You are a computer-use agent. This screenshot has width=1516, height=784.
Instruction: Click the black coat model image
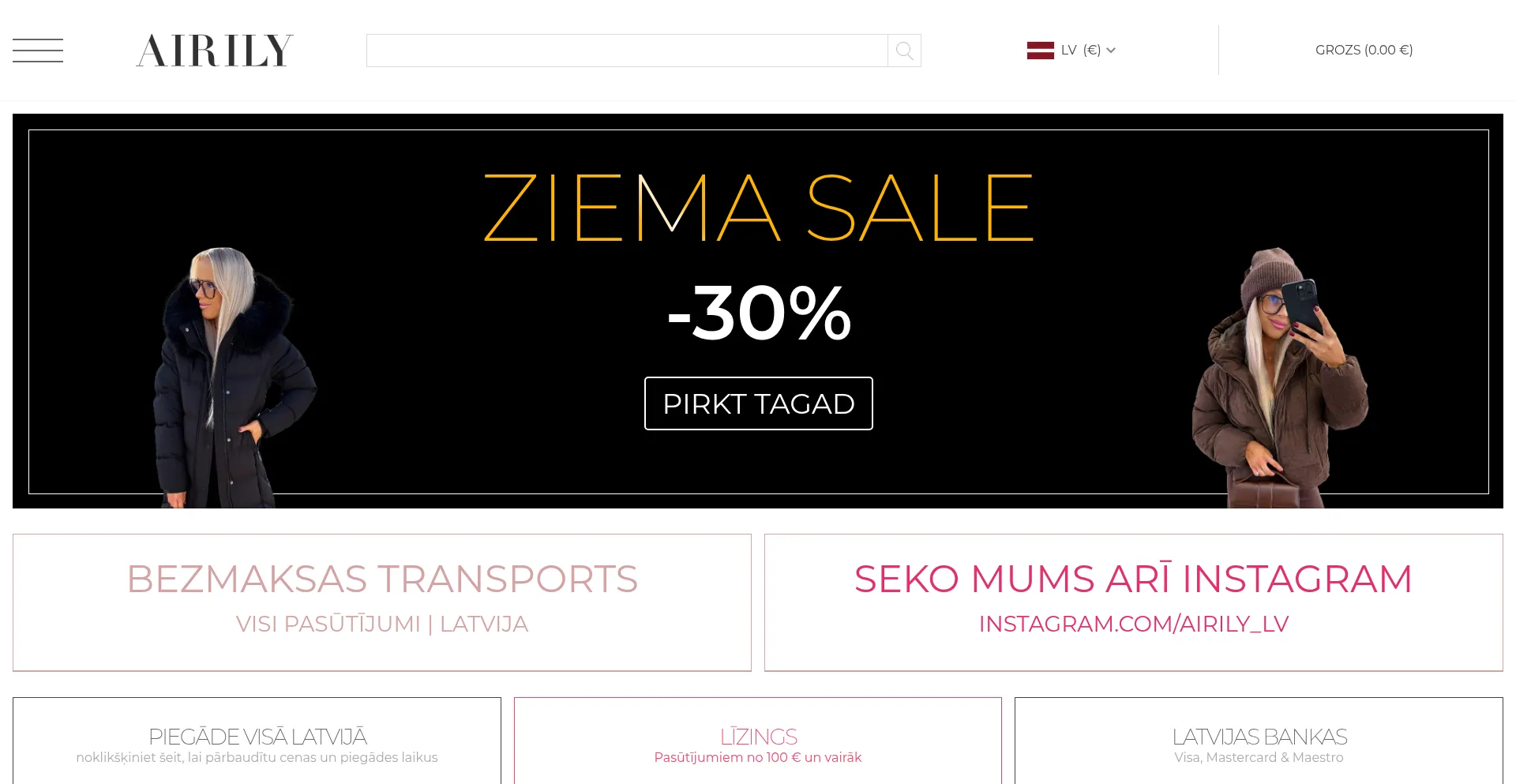229,379
